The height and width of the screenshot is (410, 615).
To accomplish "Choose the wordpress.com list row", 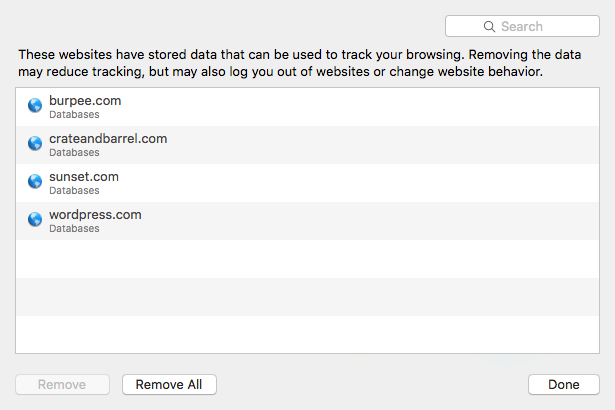I will (300, 220).
